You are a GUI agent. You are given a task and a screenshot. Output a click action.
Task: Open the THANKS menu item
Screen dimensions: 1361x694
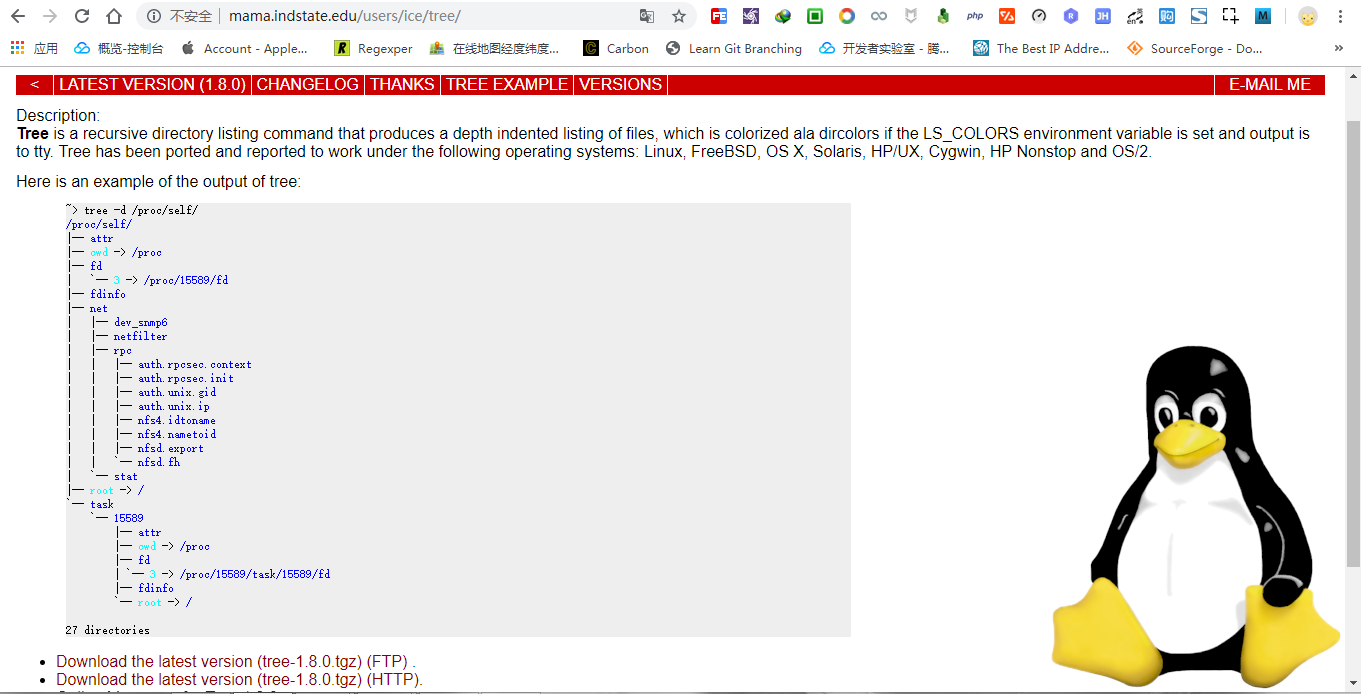(x=402, y=85)
